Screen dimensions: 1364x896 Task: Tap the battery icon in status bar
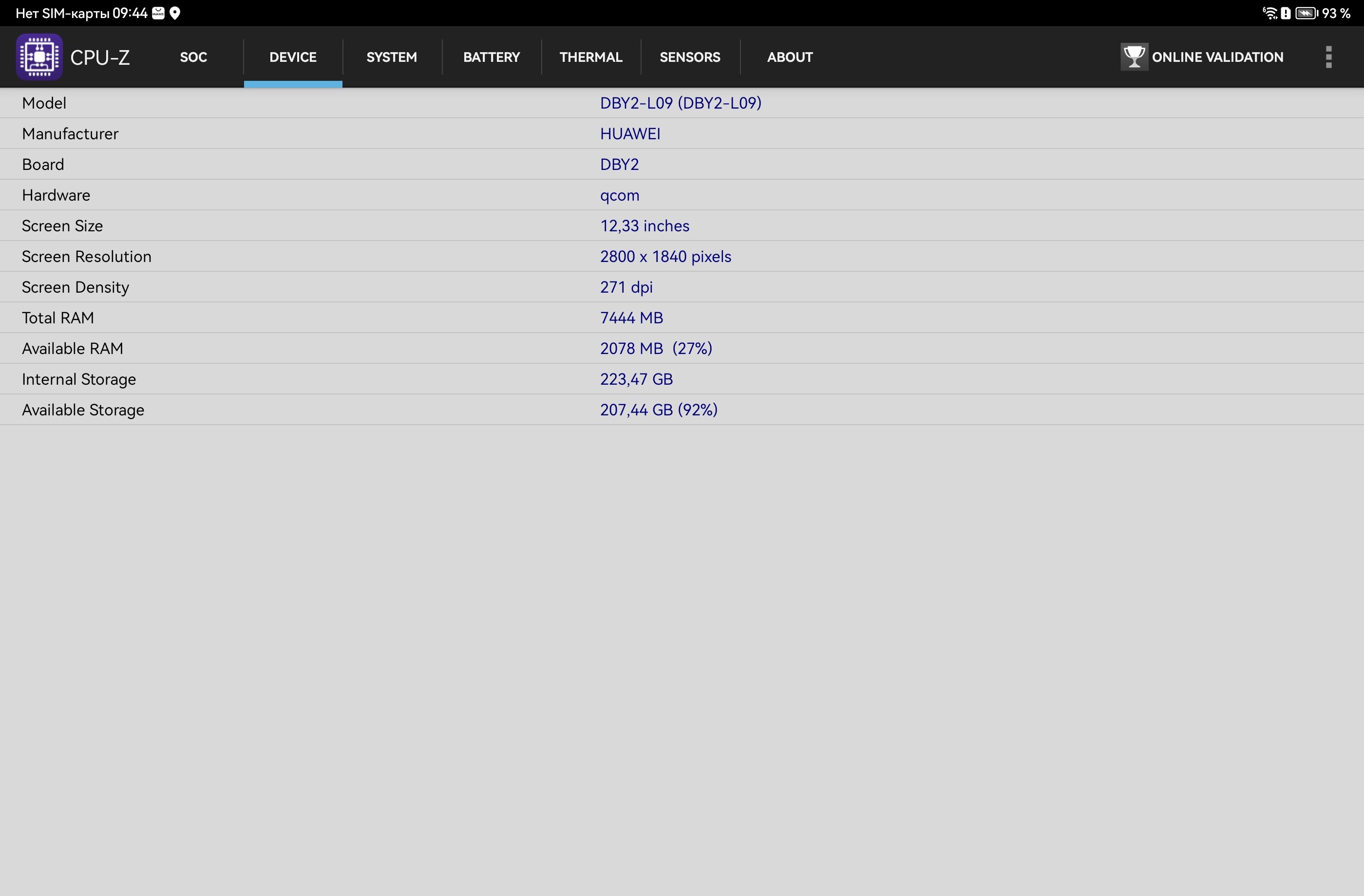1307,13
